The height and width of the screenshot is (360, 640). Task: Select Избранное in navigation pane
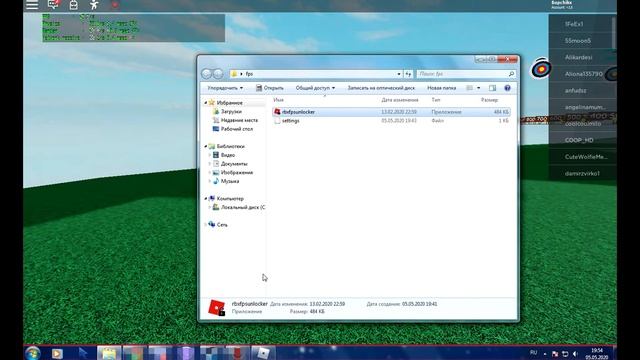click(x=229, y=103)
